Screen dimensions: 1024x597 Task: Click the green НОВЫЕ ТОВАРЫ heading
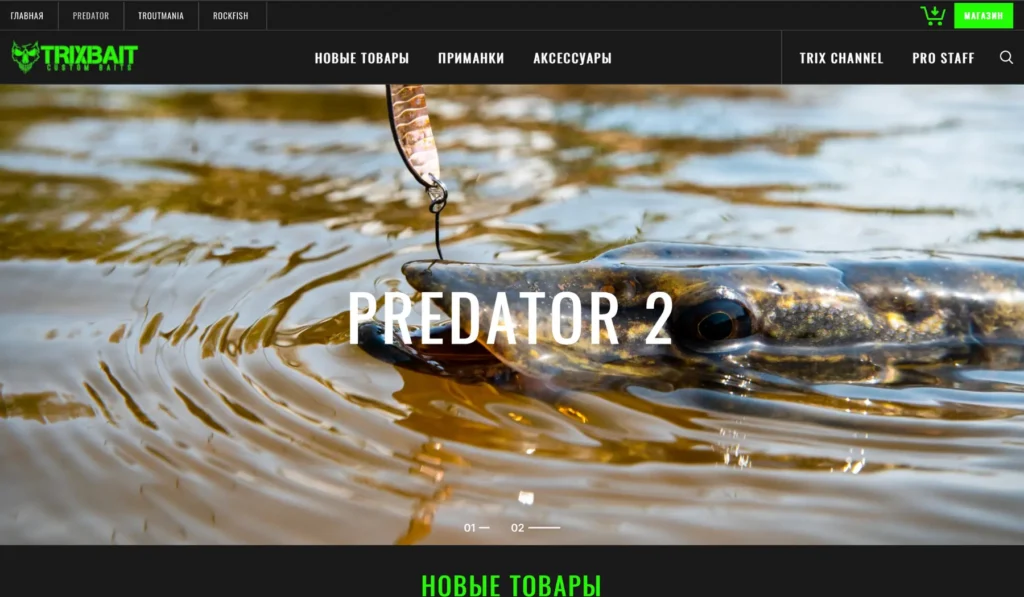point(511,585)
